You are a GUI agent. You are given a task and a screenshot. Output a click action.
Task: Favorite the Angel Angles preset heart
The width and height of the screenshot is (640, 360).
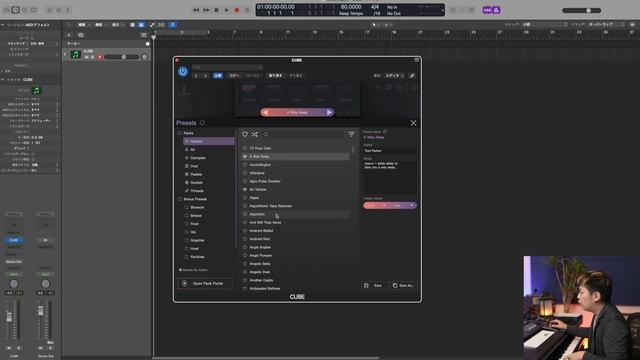245,247
